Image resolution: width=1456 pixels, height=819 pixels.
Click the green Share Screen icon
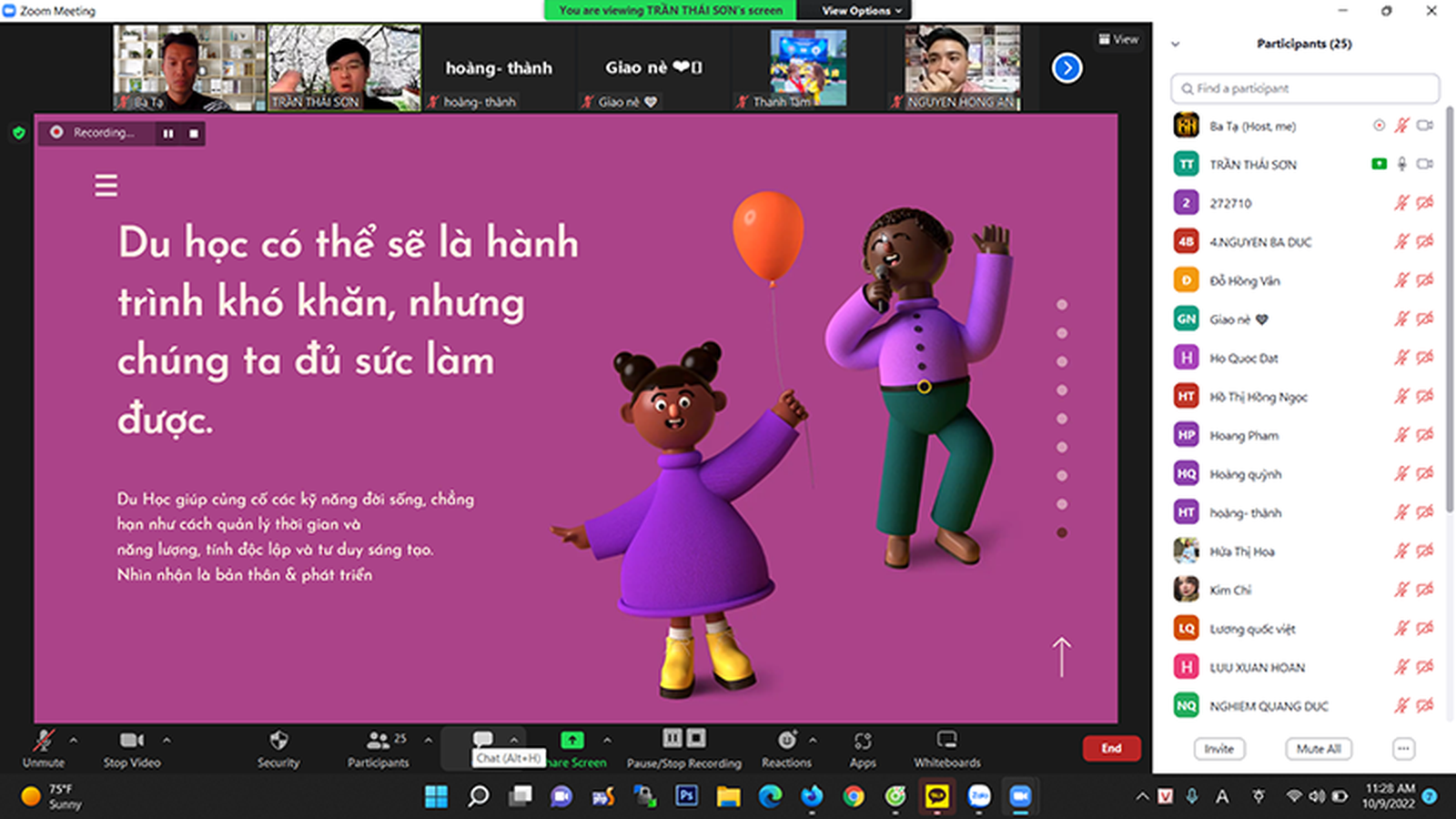pos(571,740)
